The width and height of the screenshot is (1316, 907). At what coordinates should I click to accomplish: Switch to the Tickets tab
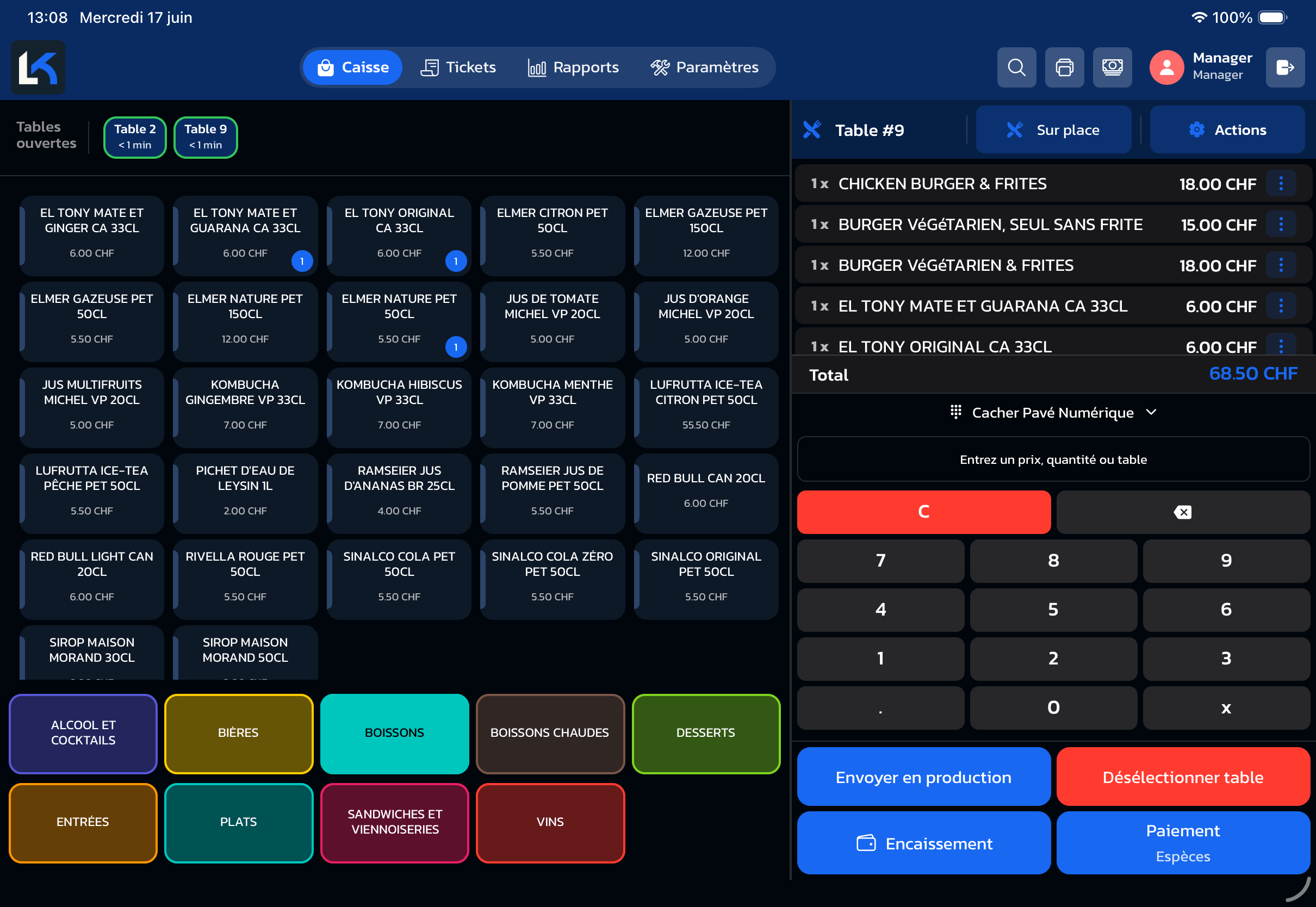(458, 67)
